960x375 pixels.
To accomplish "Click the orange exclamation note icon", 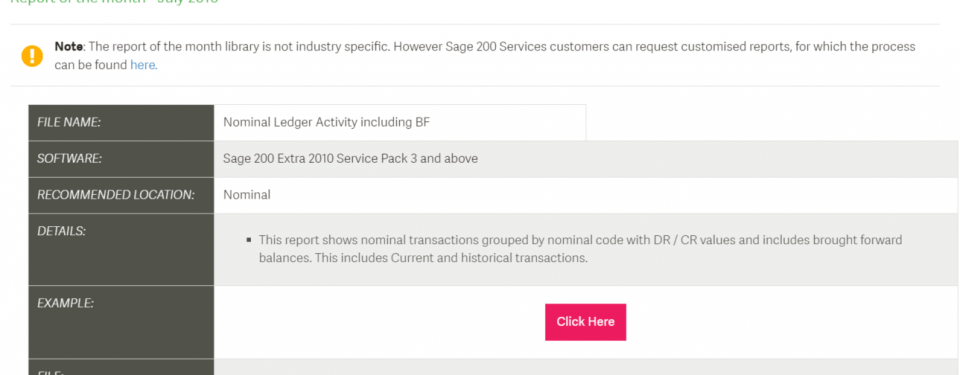I will [32, 56].
